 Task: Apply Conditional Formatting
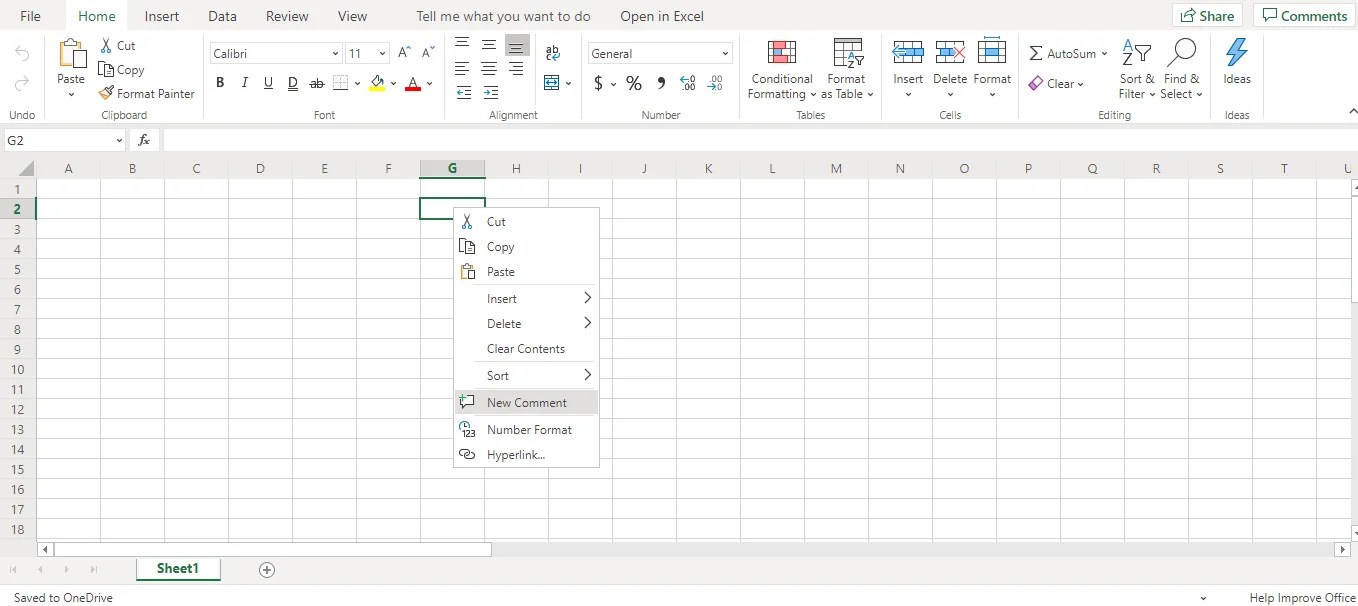[781, 67]
